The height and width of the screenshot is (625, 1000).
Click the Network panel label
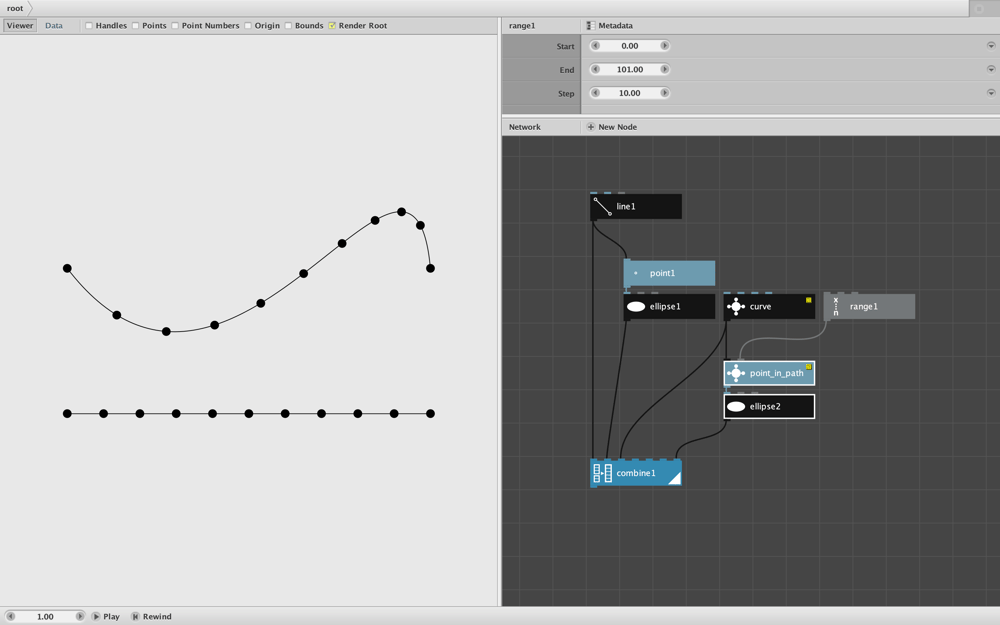point(524,127)
